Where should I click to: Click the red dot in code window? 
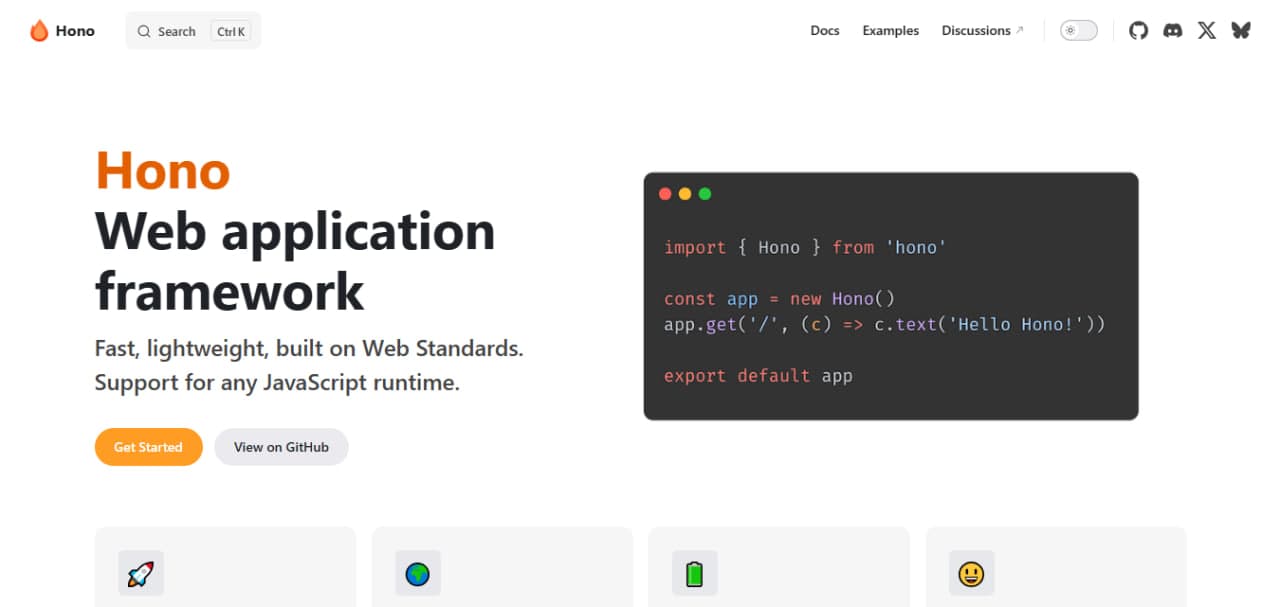point(665,194)
